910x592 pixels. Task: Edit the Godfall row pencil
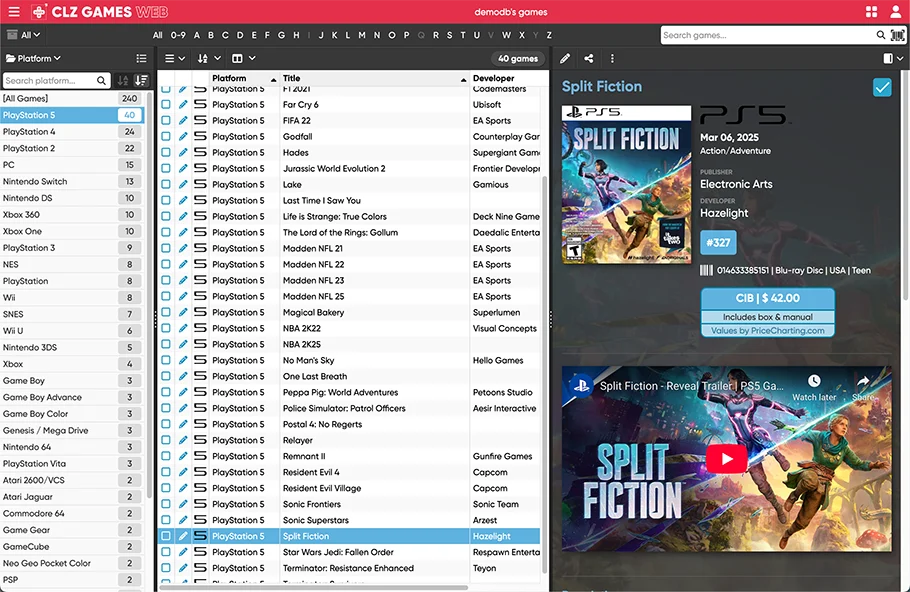point(183,136)
